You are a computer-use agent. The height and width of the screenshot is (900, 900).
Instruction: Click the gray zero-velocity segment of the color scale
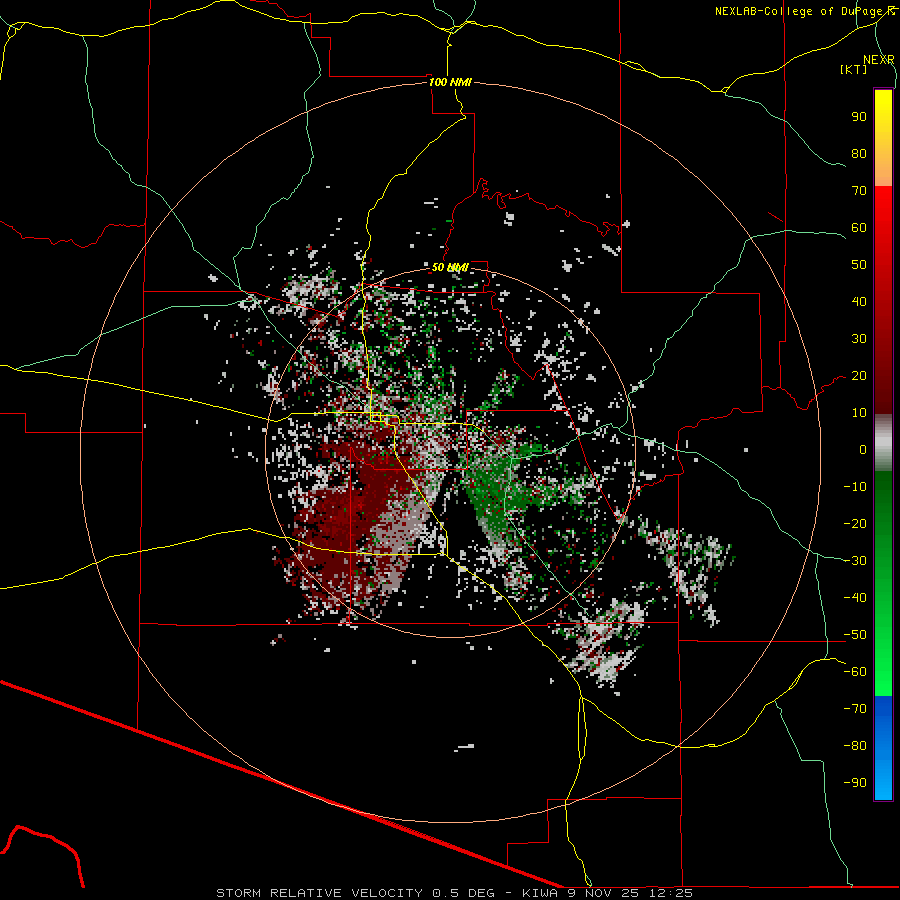pyautogui.click(x=883, y=443)
